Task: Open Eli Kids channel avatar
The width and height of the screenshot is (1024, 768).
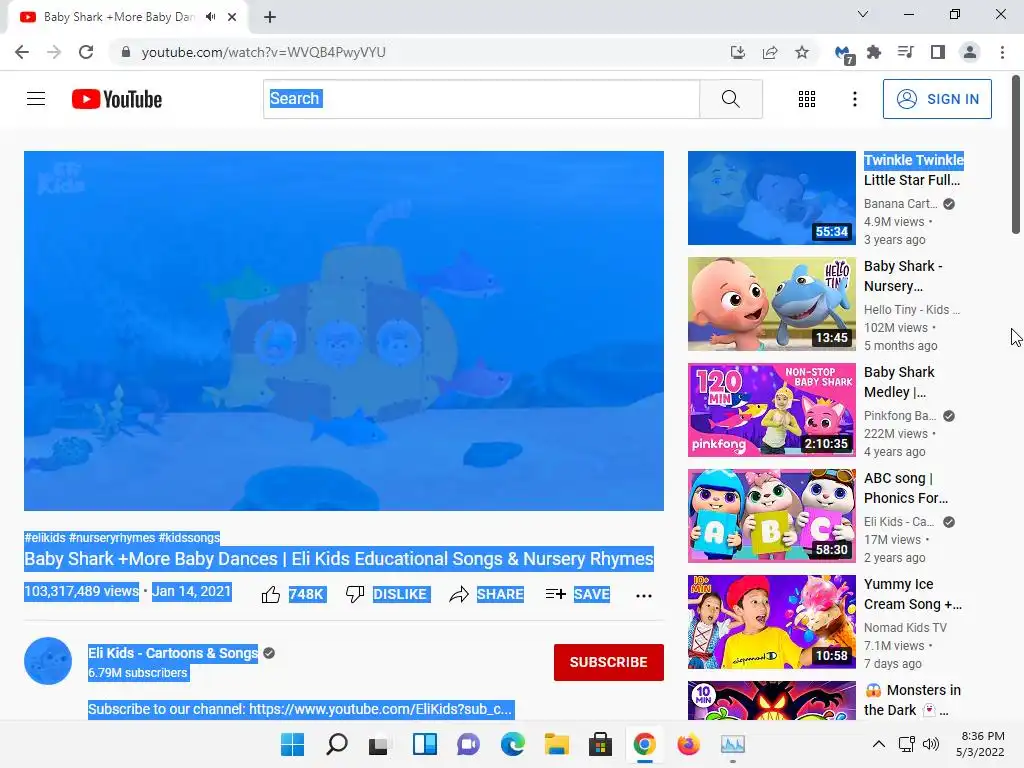Action: 48,661
